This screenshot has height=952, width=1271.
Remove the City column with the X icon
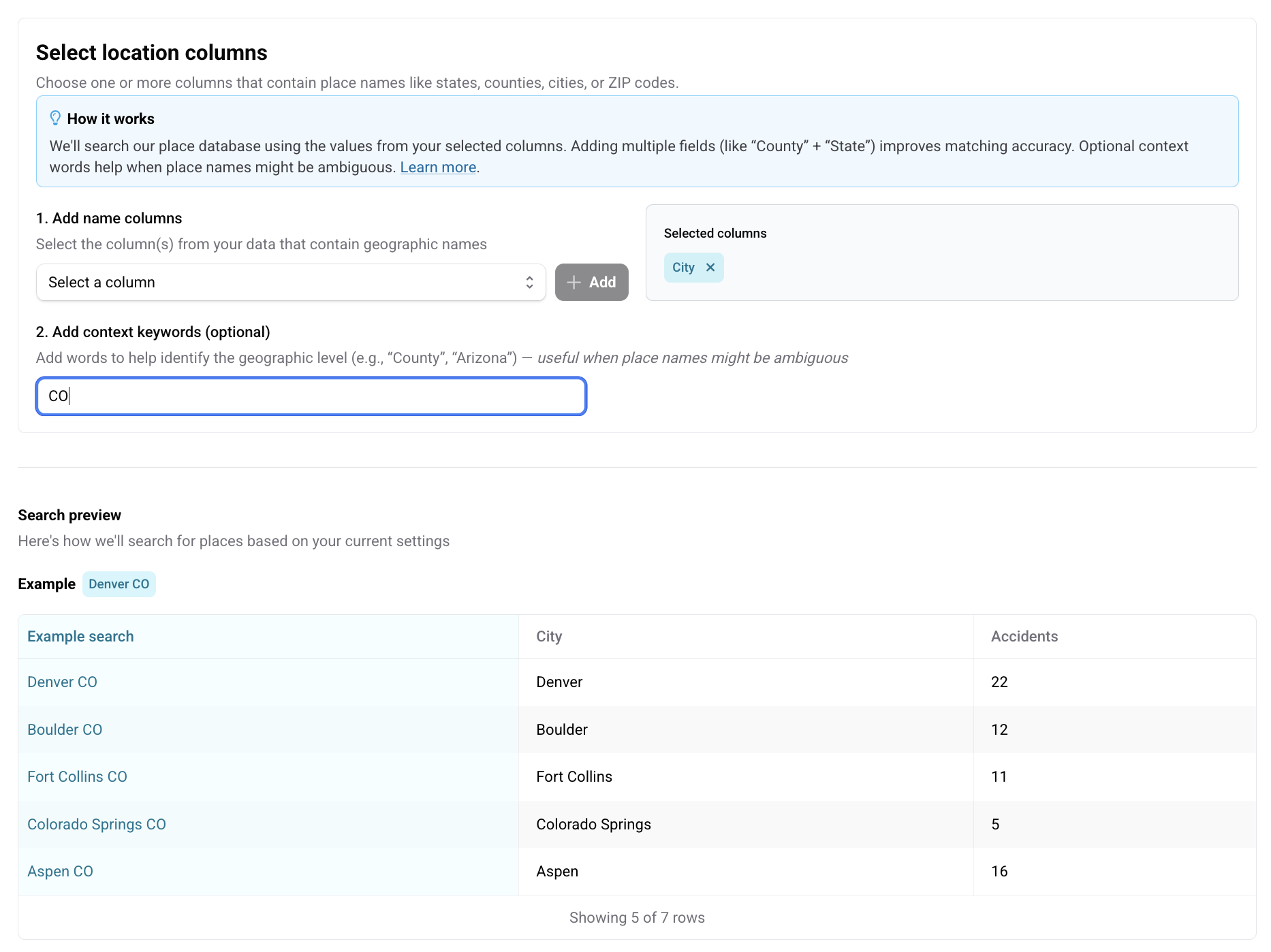click(710, 268)
